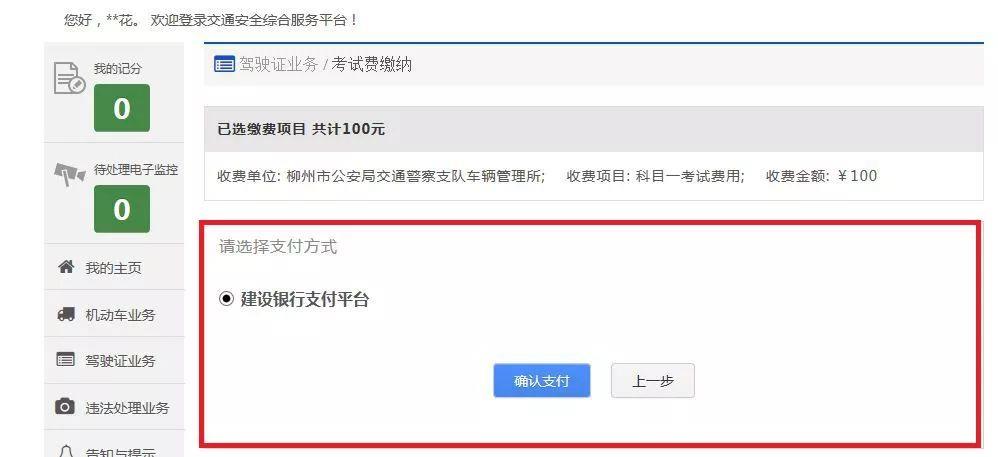Viewport: 998px width, 457px height.
Task: Click the 我的记分 document icon
Action: [69, 79]
